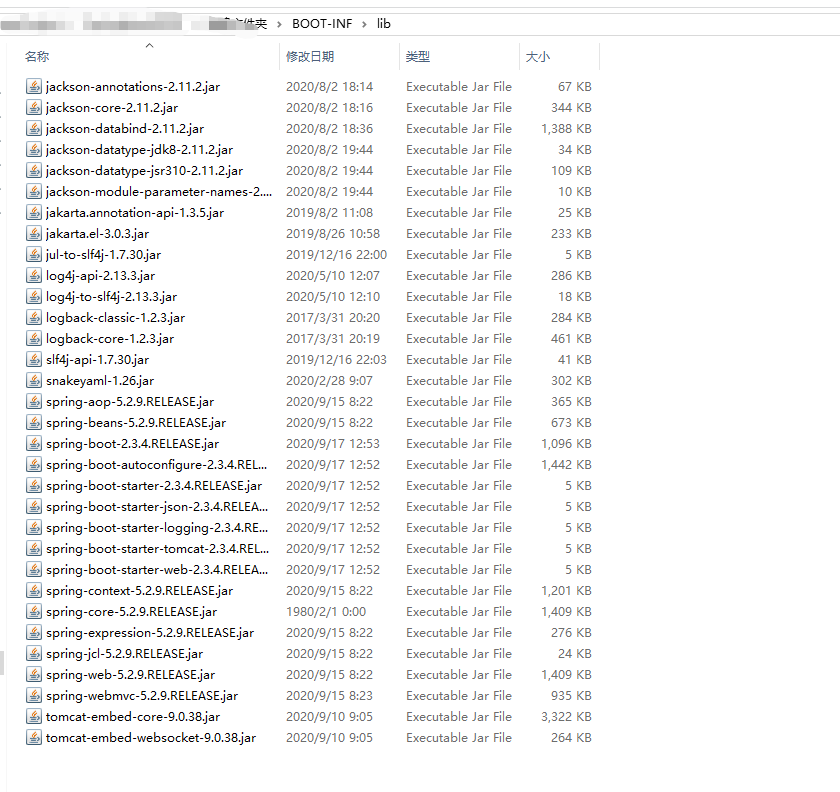Select file spring-boot-starter-logging-2.3.4.RE...
840x792 pixels.
[x=157, y=527]
